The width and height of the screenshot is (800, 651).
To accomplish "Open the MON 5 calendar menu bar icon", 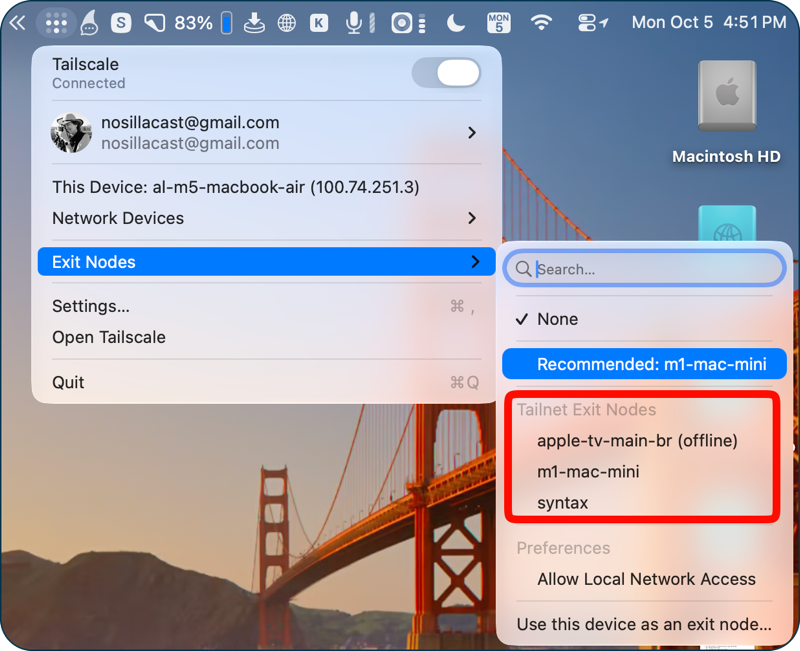I will tap(498, 23).
